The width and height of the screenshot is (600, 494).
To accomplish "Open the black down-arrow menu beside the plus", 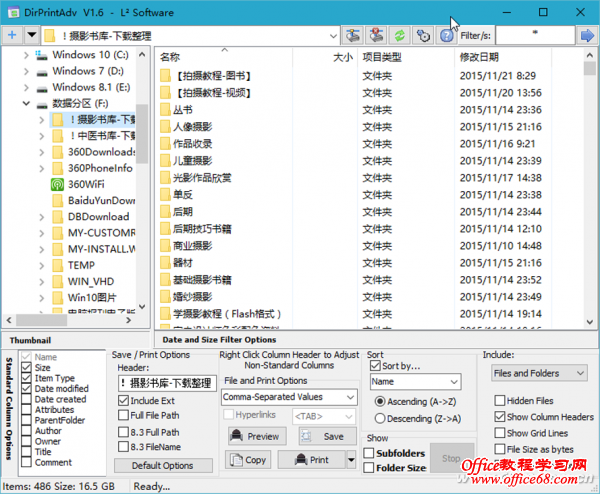I will (x=32, y=36).
